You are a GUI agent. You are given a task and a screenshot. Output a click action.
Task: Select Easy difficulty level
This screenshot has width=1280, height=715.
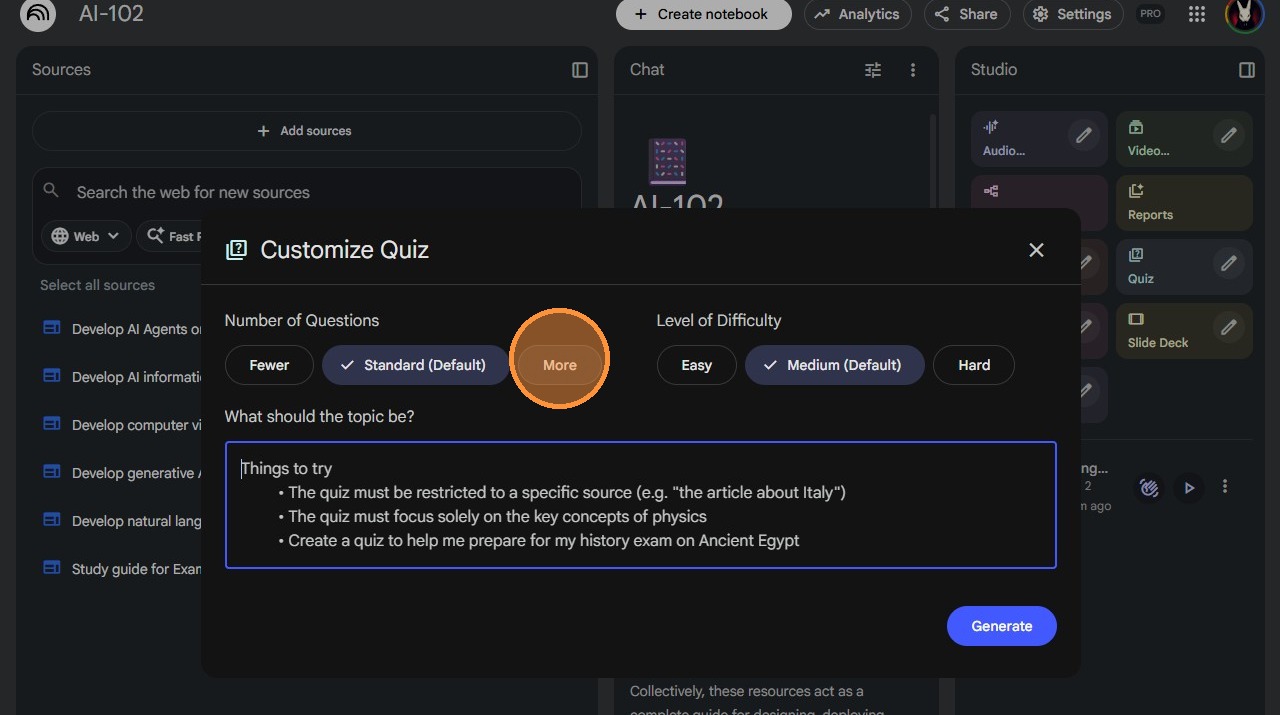[696, 365]
